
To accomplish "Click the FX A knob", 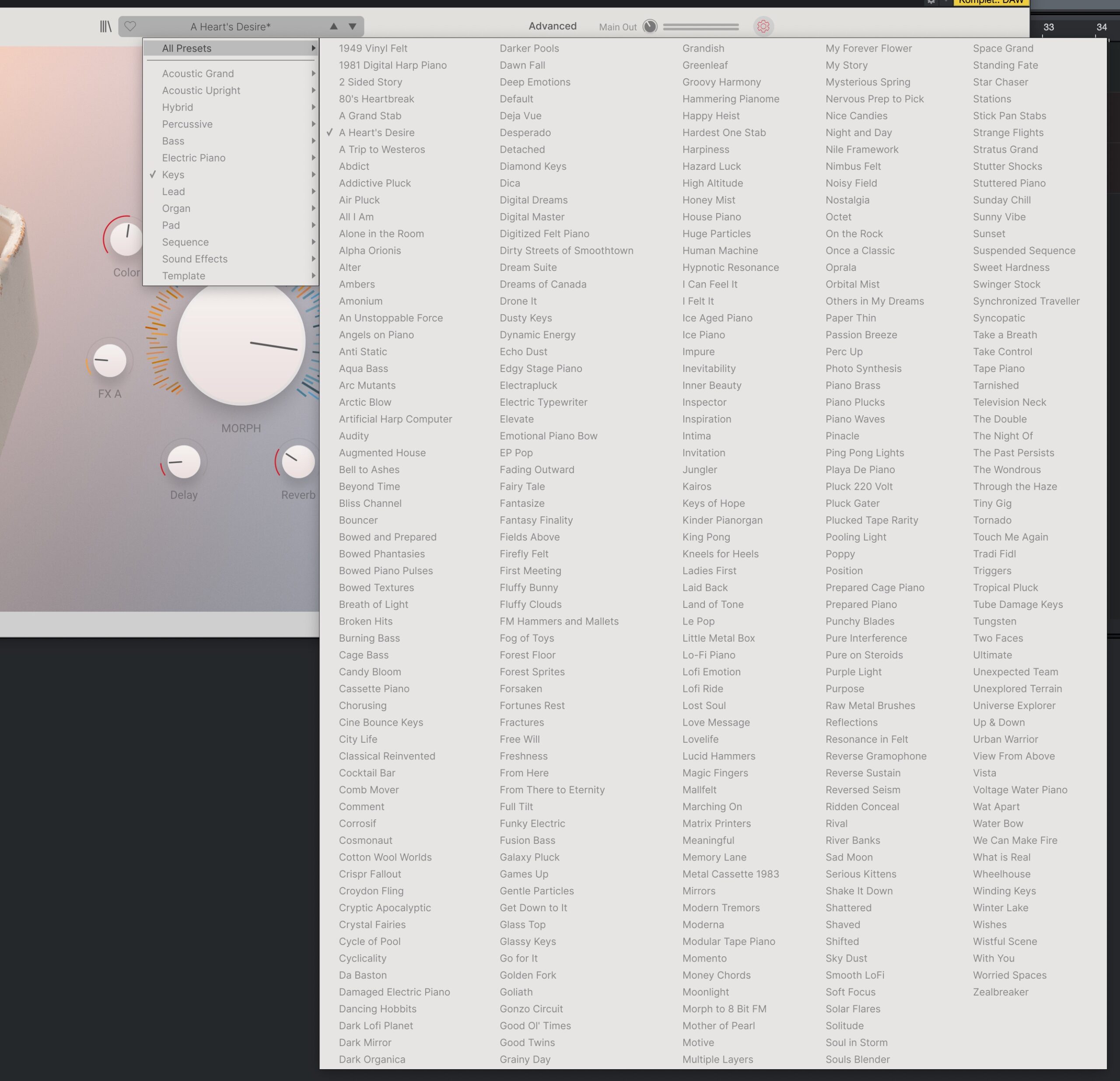I will coord(109,361).
